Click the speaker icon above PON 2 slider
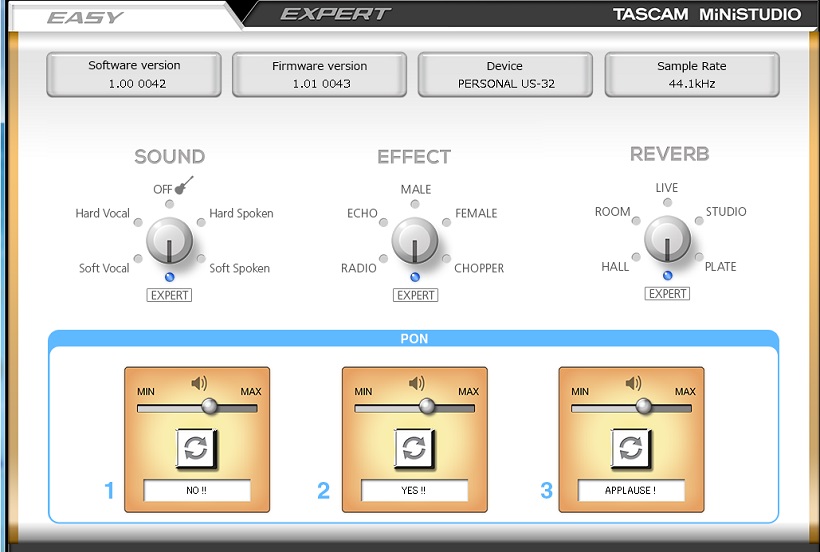 coord(417,384)
